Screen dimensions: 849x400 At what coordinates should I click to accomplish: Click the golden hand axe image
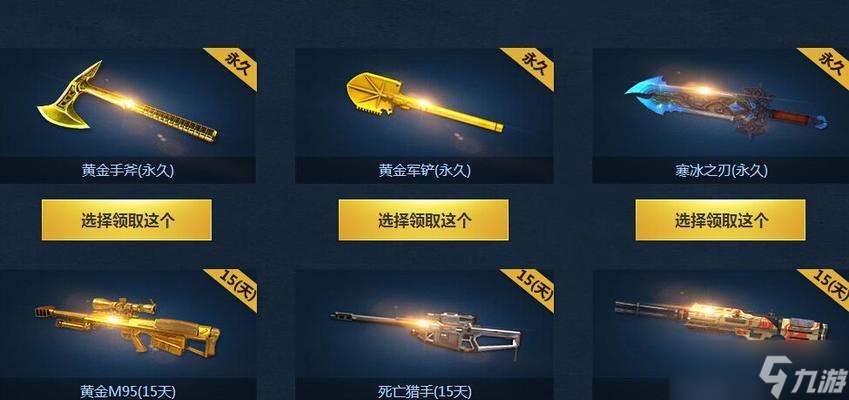tap(127, 103)
